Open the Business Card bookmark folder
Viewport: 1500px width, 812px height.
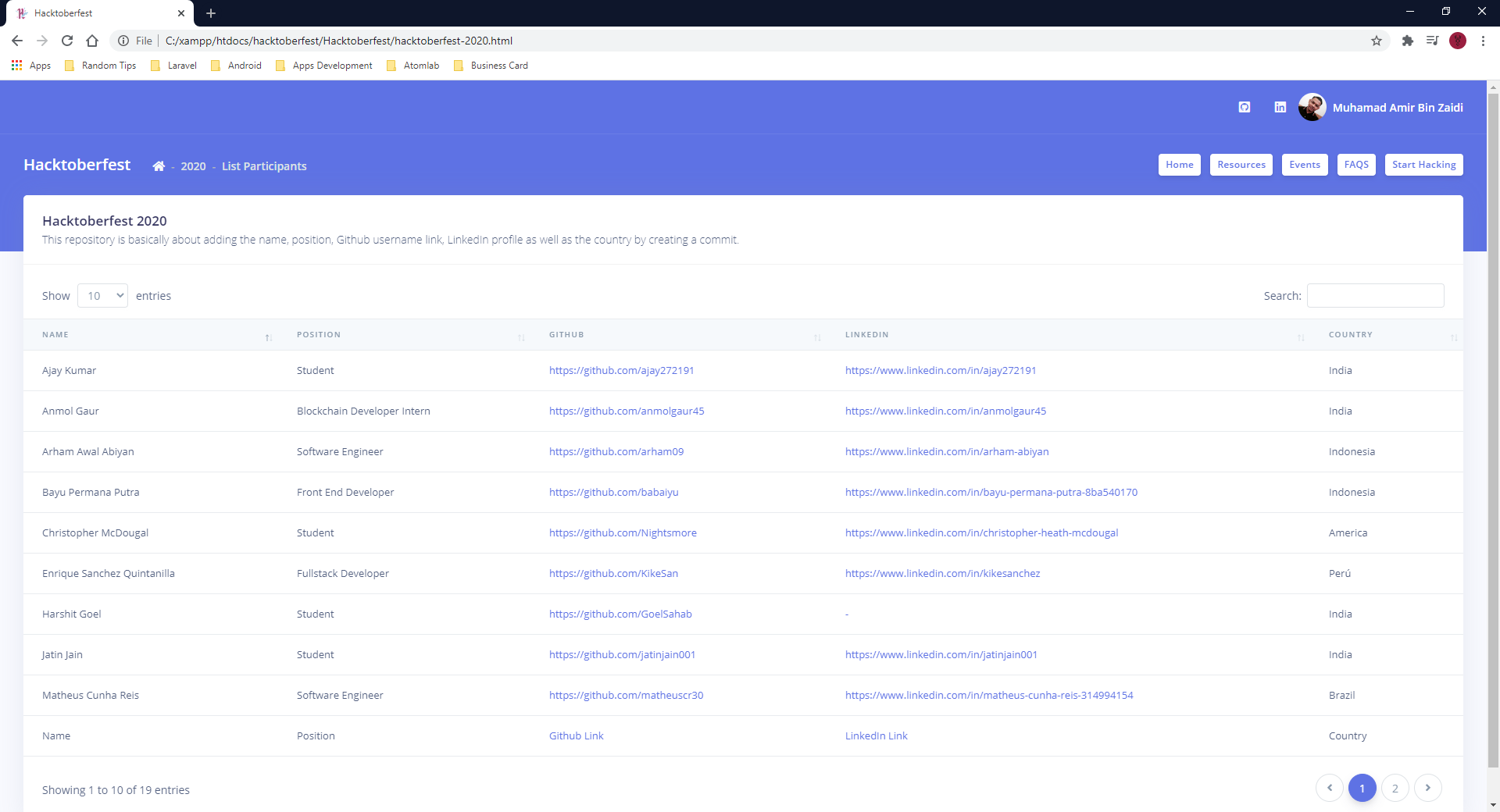click(491, 66)
